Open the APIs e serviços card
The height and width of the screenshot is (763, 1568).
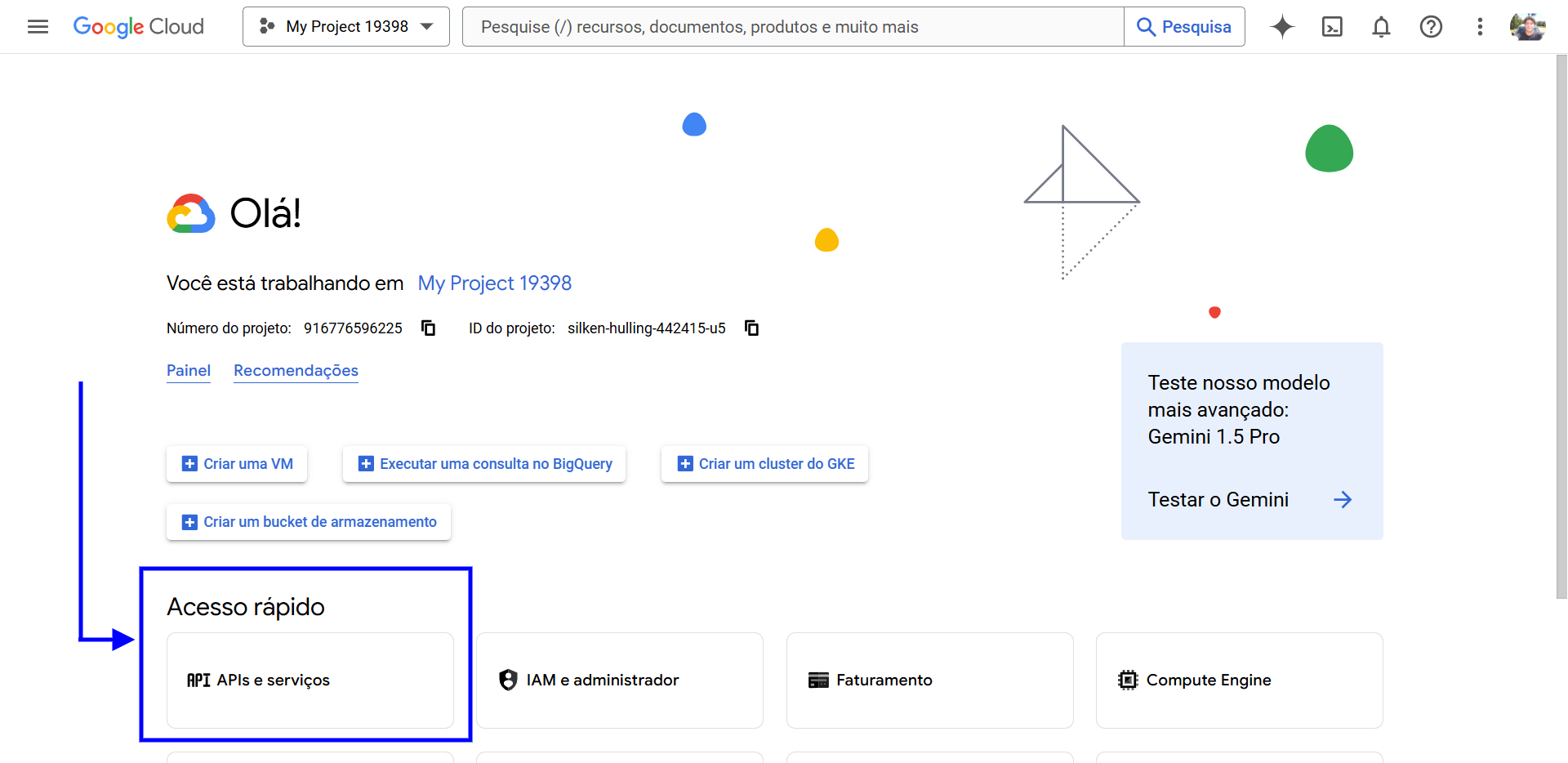point(310,680)
